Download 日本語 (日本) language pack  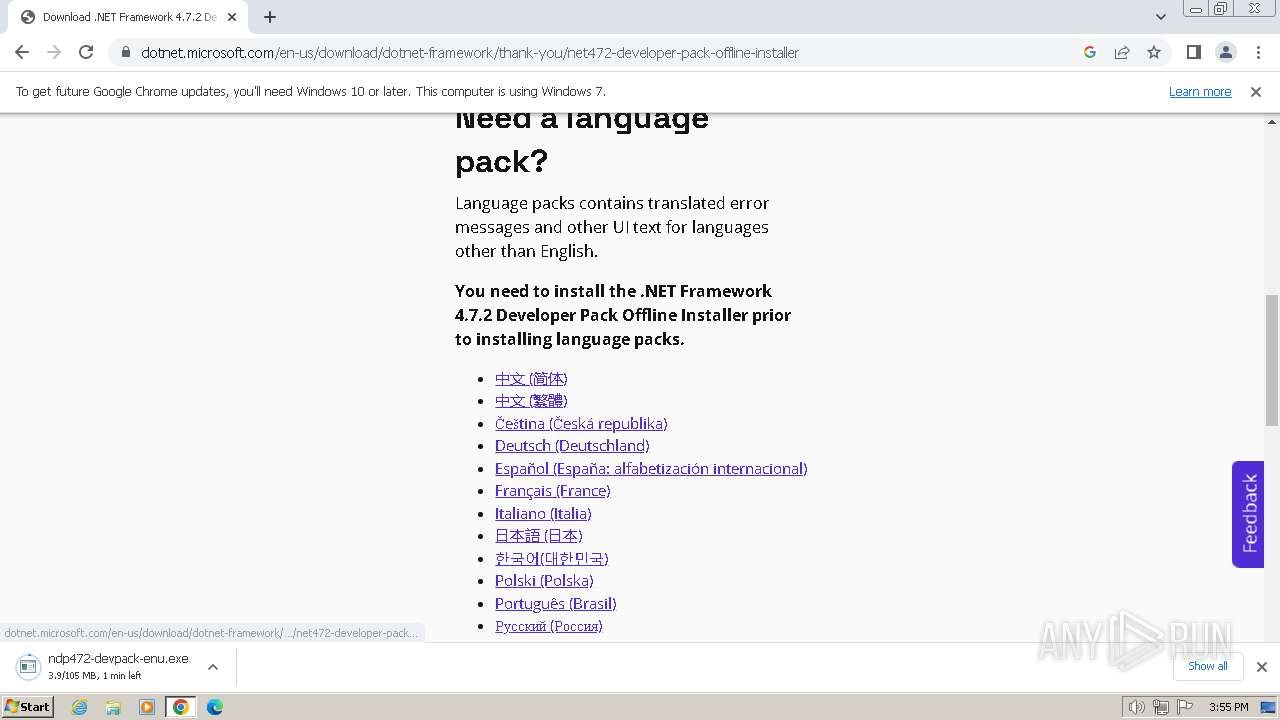click(538, 536)
